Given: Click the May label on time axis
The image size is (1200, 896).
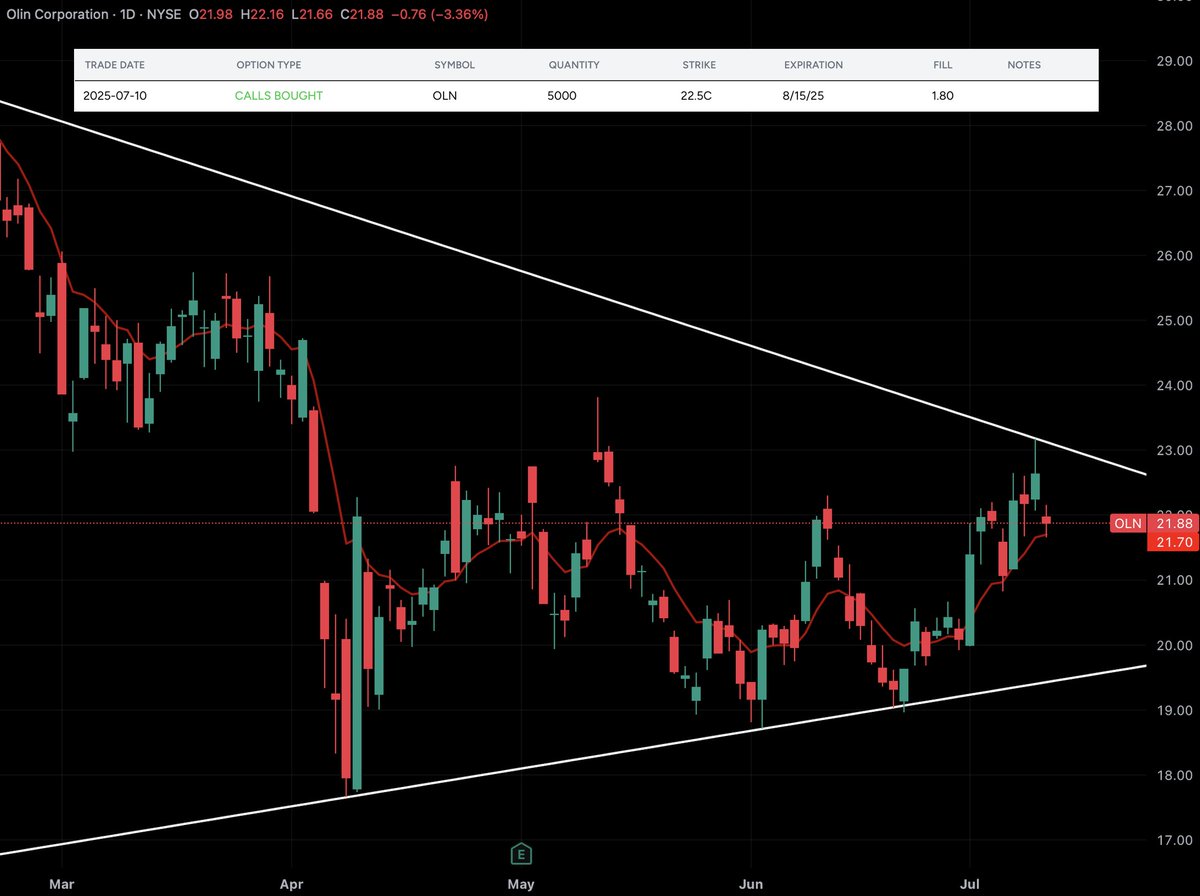Looking at the screenshot, I should pos(520,884).
